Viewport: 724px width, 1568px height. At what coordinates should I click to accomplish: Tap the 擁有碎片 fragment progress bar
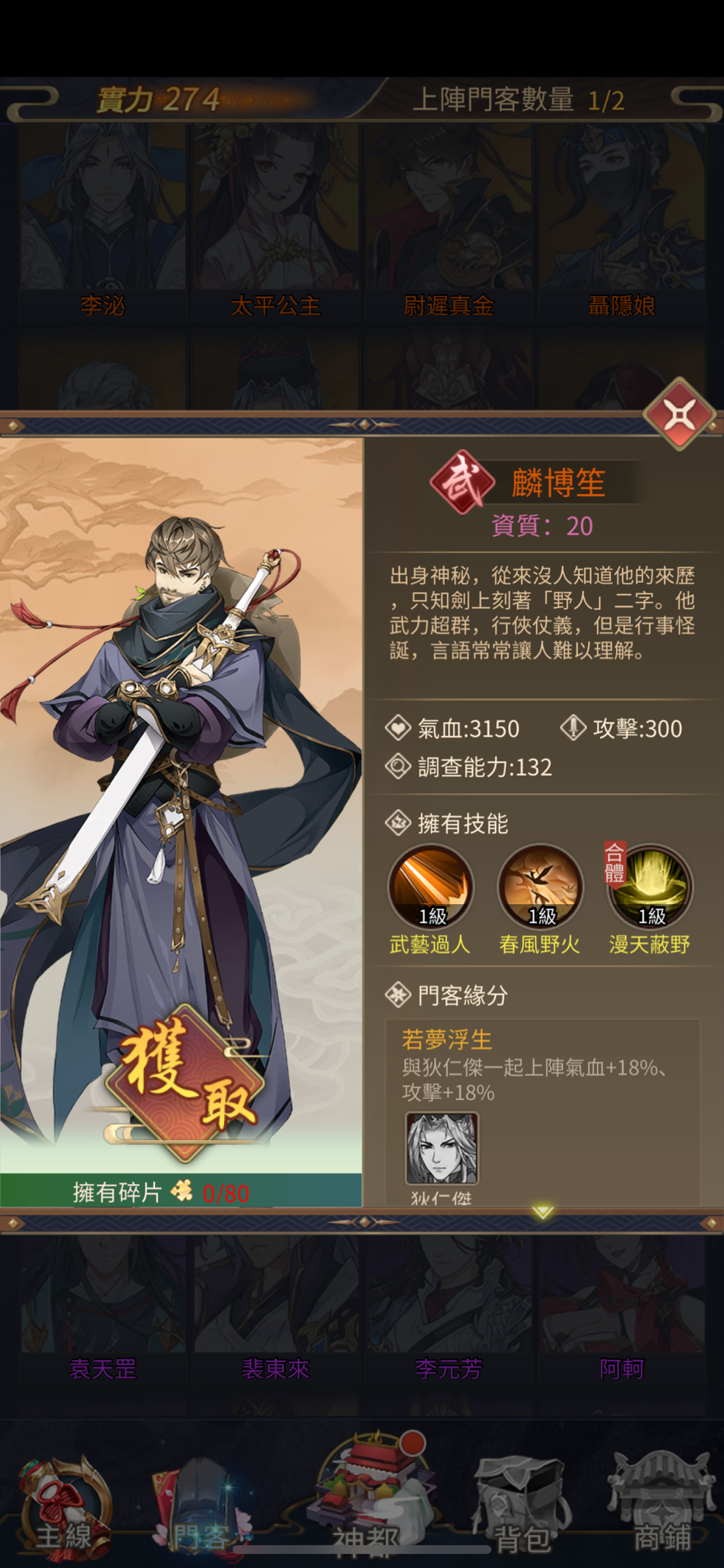tap(181, 1191)
